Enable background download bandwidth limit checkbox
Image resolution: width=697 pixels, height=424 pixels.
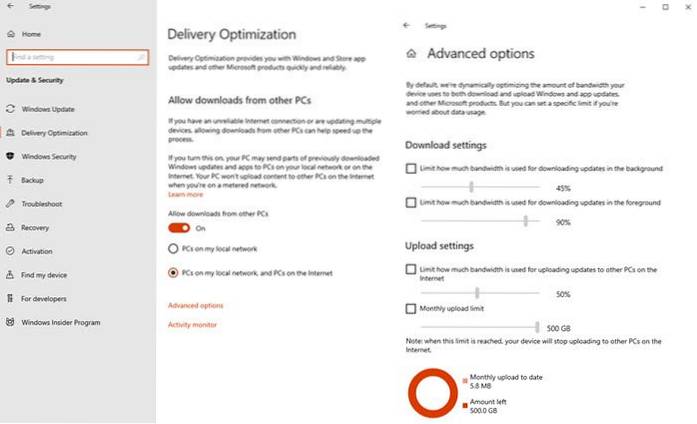(x=411, y=169)
